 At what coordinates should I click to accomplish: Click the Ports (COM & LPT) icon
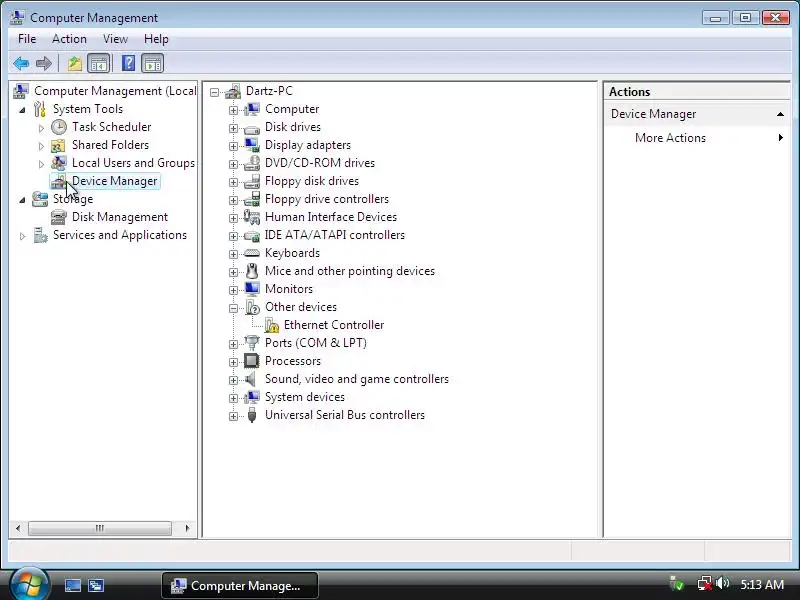252,343
